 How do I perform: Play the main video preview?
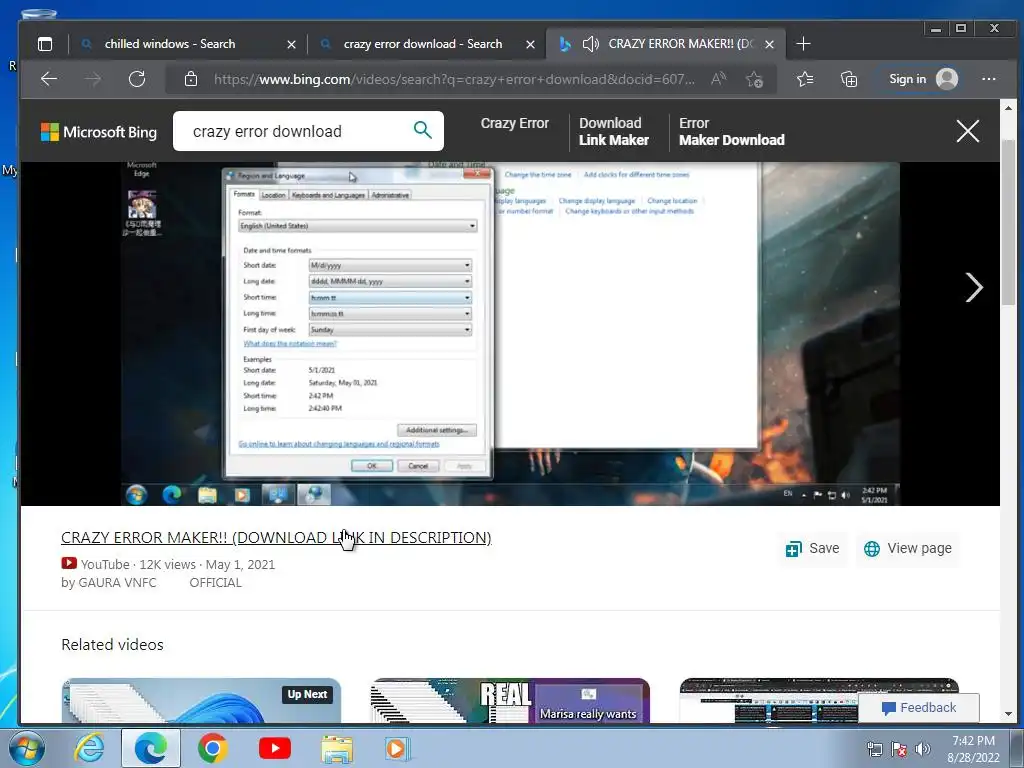510,334
